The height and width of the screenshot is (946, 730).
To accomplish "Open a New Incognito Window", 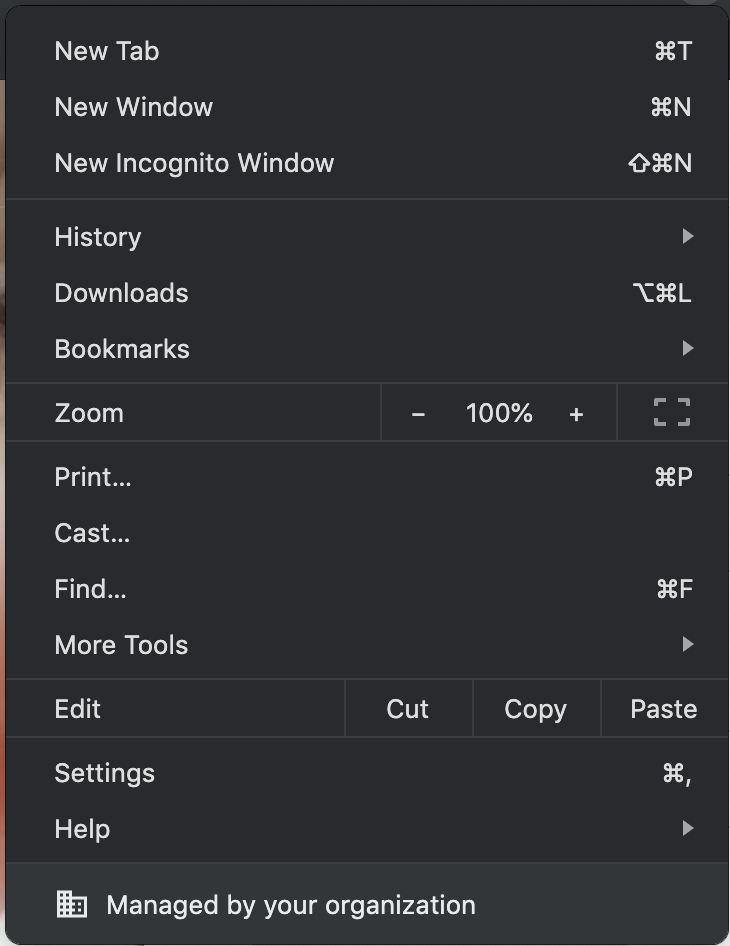I will point(194,163).
